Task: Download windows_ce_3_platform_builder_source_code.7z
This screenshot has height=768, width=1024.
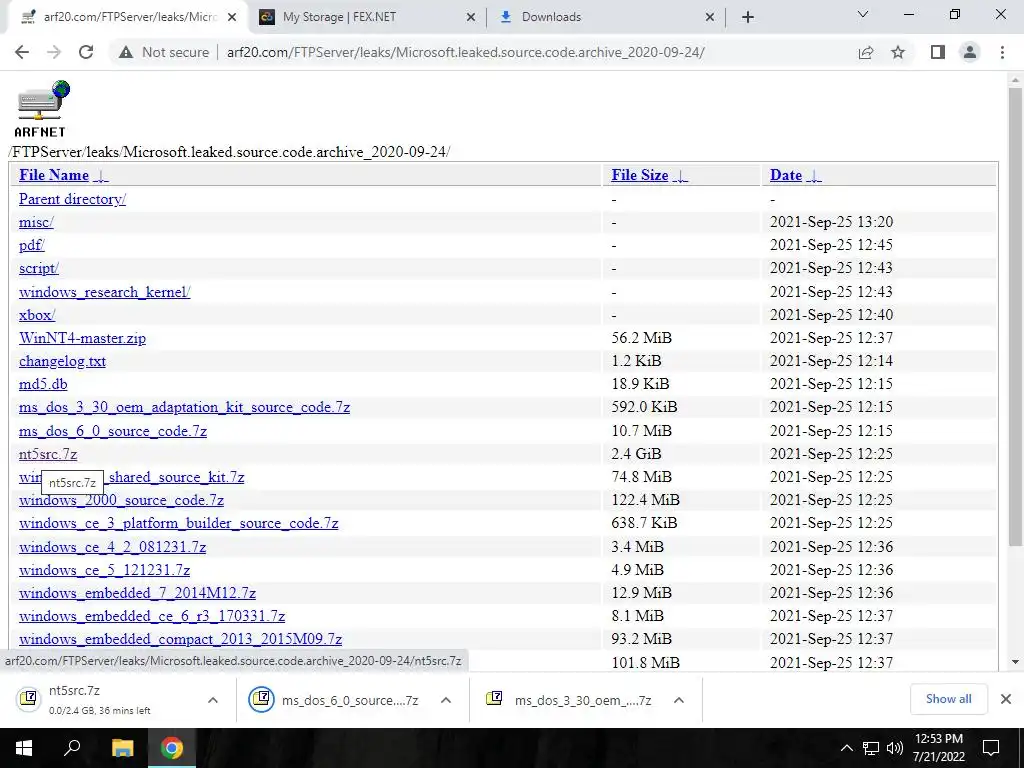Action: (x=178, y=523)
